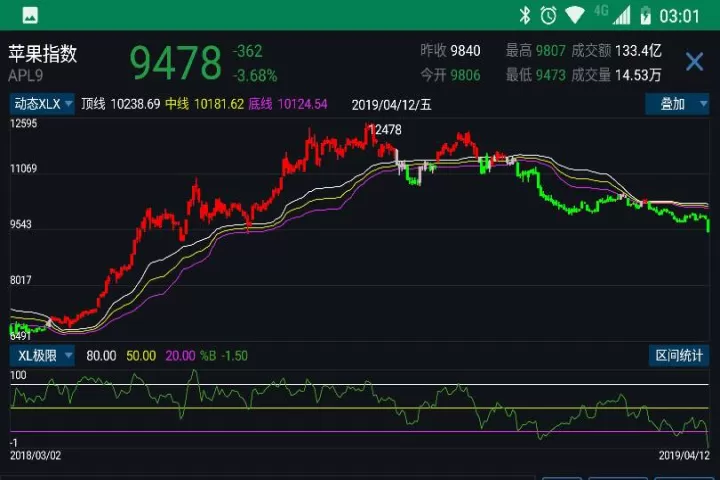Viewport: 720px width, 480px height.
Task: Tap the 顶线 10238.69 reading
Action: (121, 104)
